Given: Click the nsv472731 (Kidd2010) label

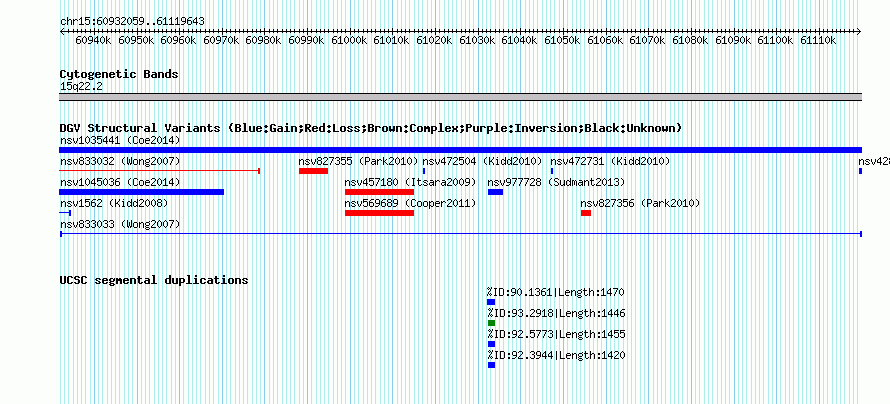Looking at the screenshot, I should point(610,162).
